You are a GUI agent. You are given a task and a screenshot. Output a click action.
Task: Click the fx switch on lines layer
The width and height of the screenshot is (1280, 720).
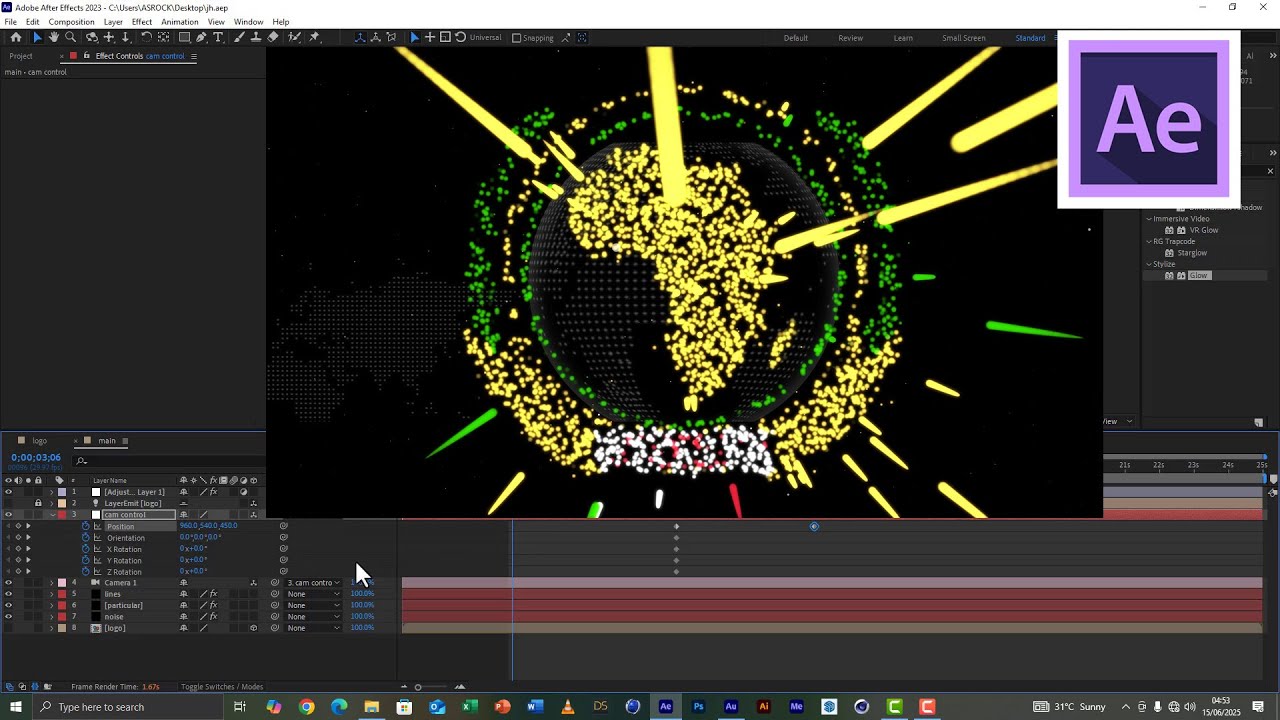coord(213,594)
